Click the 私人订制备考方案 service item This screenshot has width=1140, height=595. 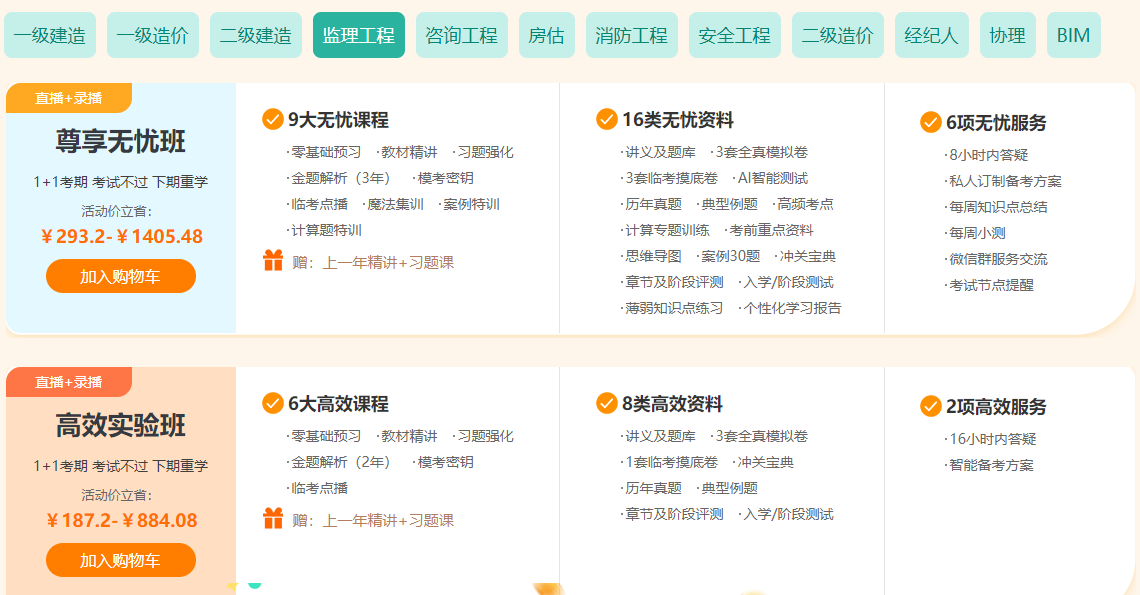point(1005,181)
